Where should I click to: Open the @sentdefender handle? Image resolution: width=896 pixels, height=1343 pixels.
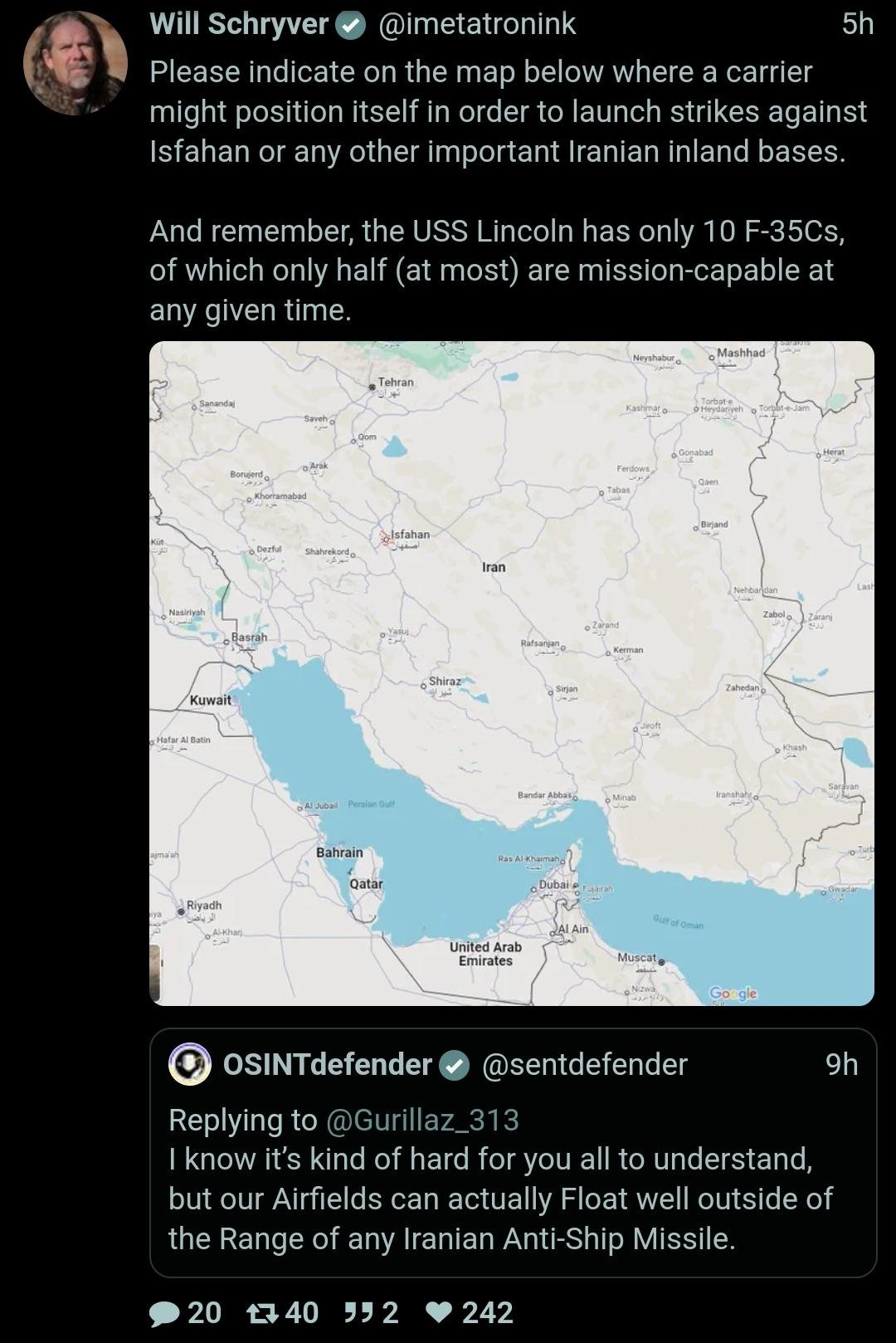585,1064
